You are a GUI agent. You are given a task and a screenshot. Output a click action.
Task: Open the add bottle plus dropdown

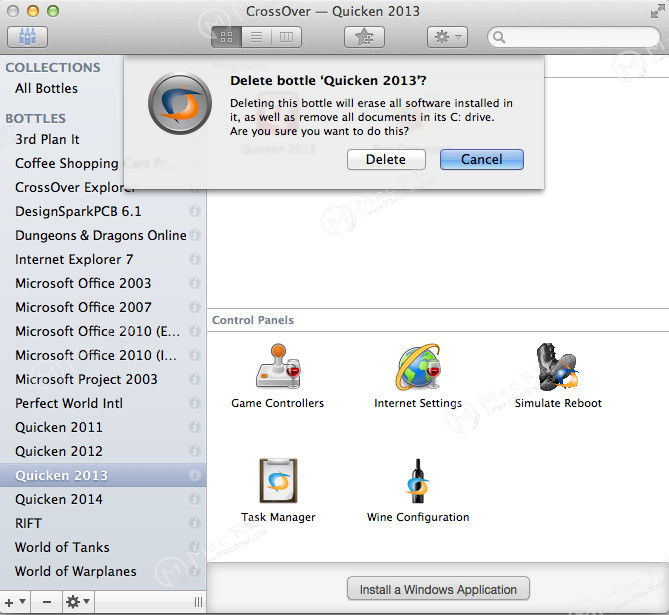(x=15, y=602)
